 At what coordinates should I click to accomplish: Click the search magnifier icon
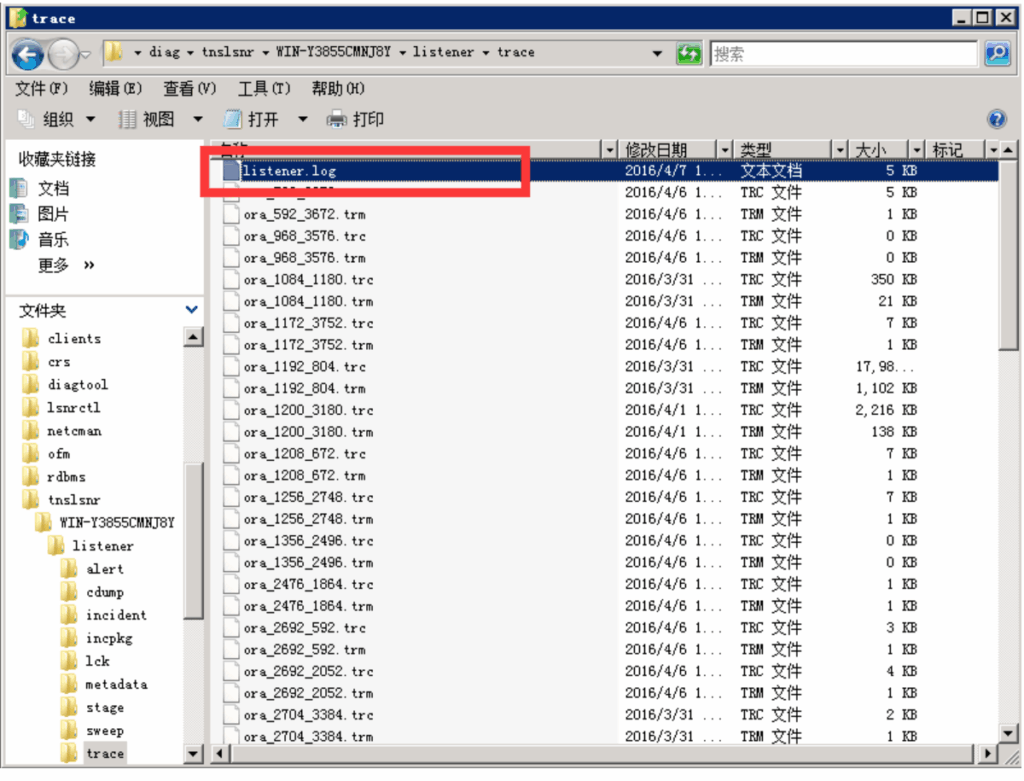coord(997,54)
